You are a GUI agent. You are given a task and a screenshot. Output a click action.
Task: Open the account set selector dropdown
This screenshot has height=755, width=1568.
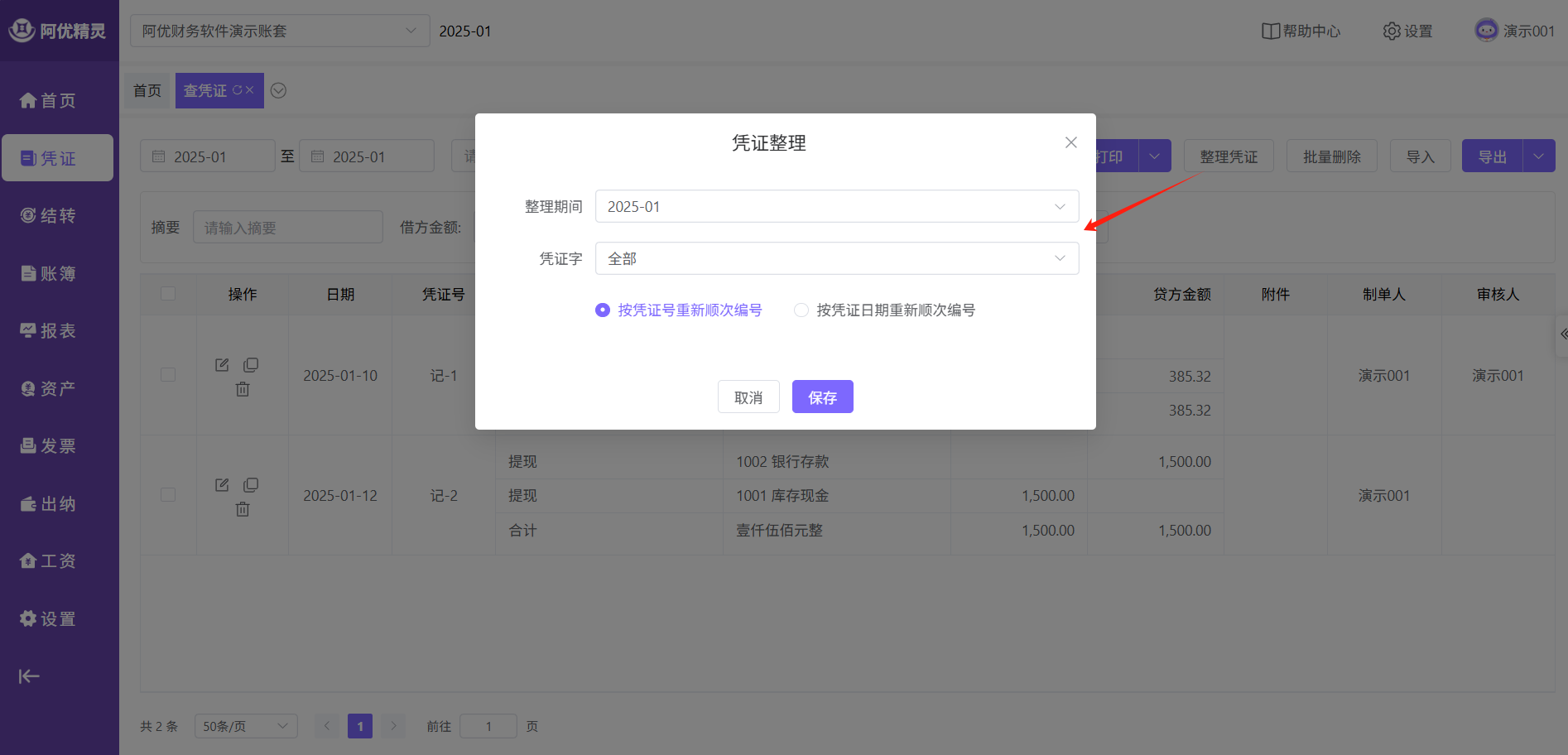pos(279,31)
